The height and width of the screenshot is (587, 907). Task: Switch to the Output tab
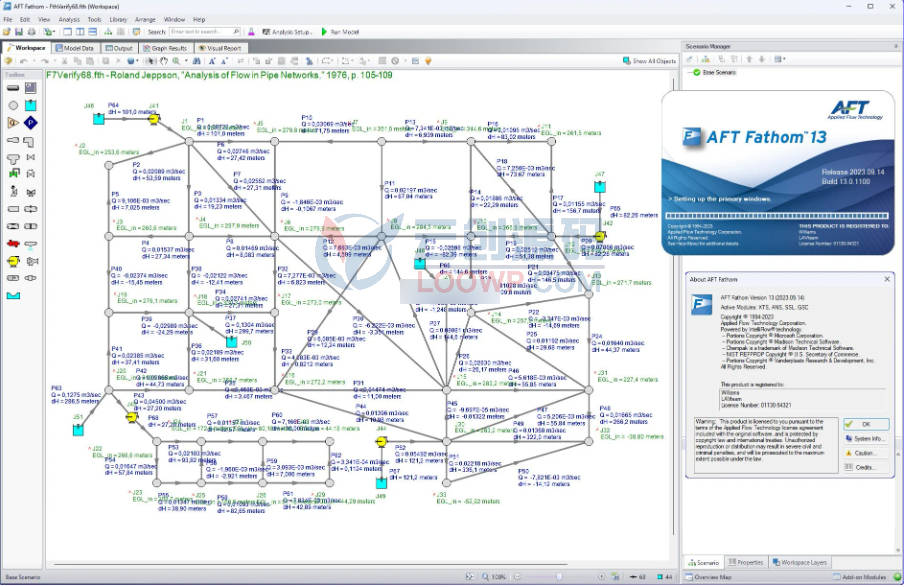[x=119, y=49]
